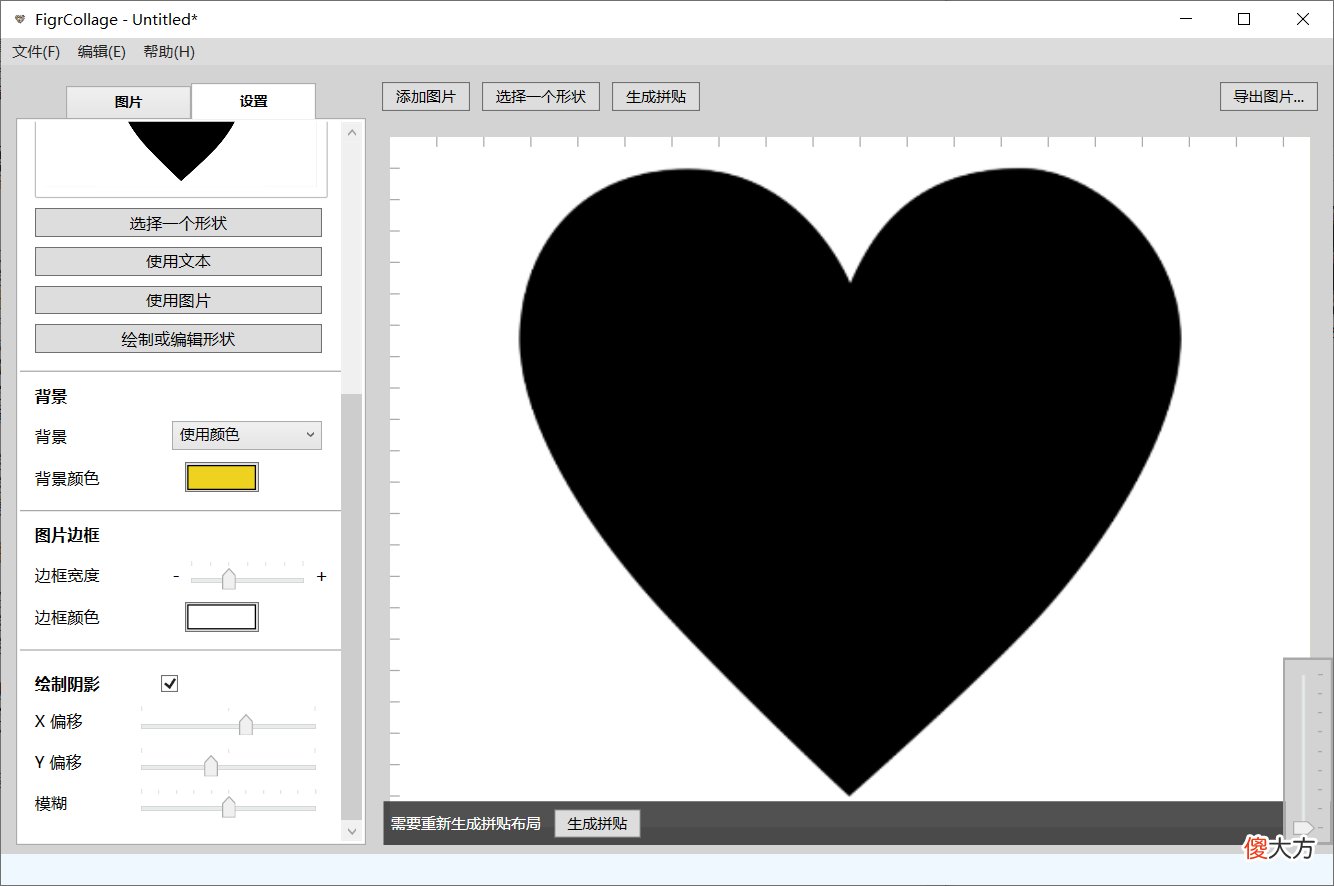Select the 设置 tab

[x=253, y=101]
